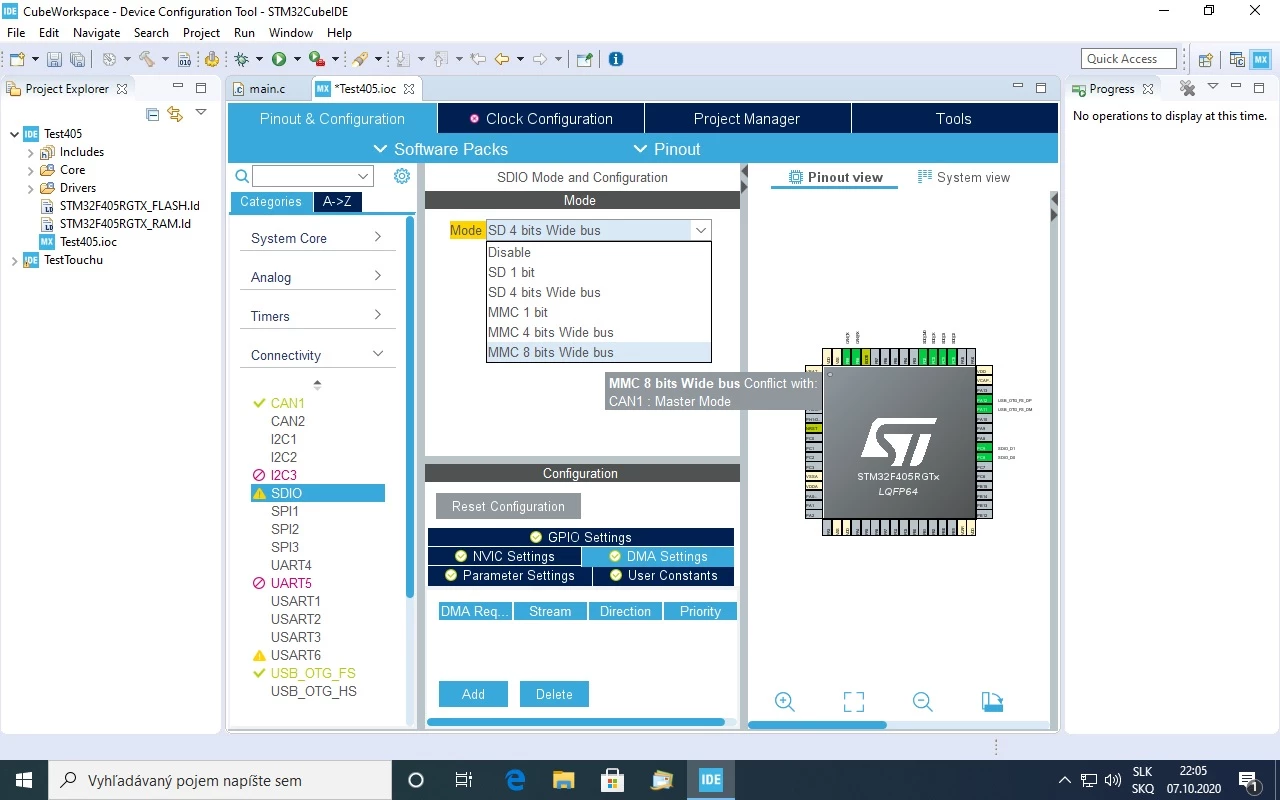
Task: Click the Information icon in toolbar
Action: [616, 59]
